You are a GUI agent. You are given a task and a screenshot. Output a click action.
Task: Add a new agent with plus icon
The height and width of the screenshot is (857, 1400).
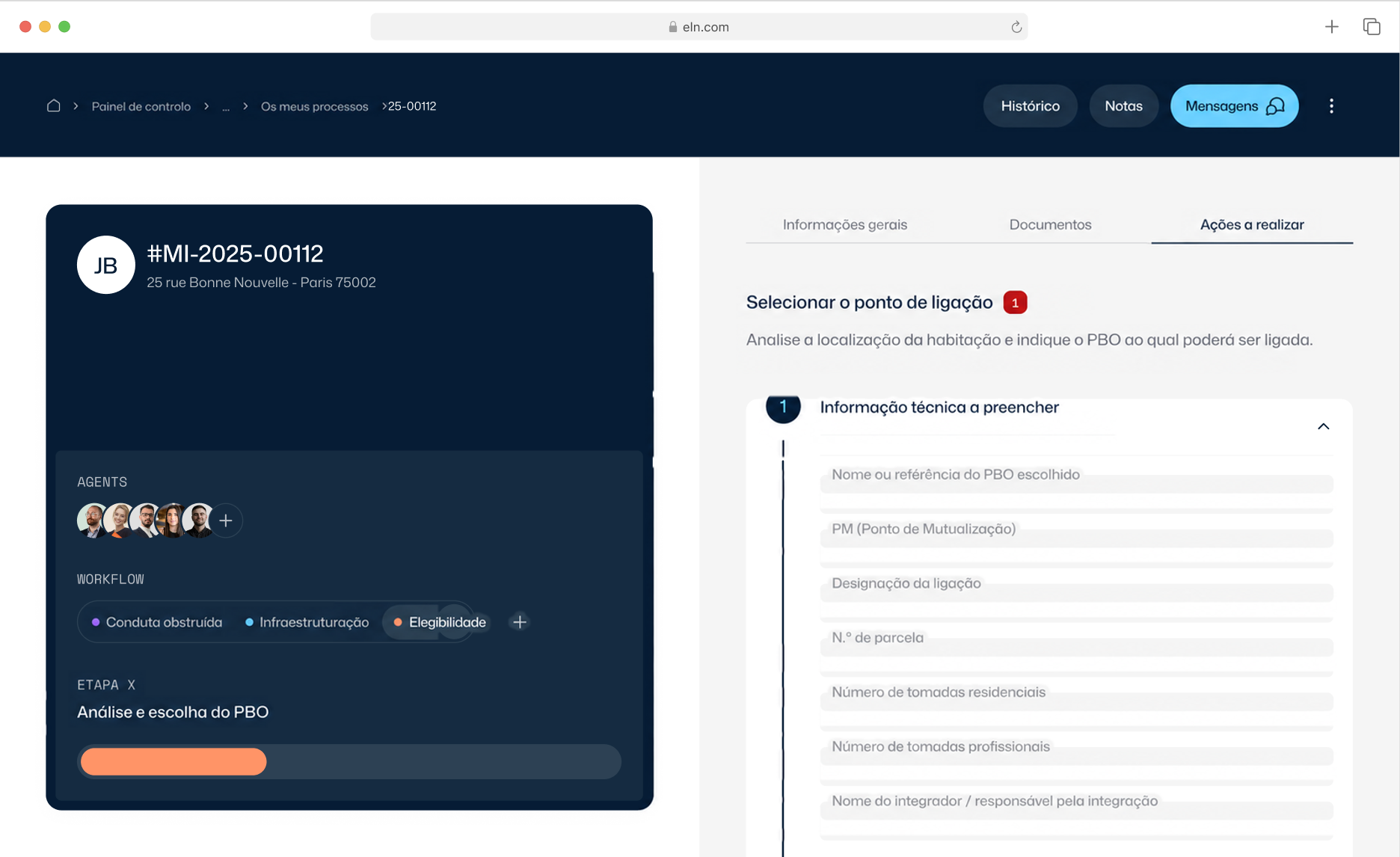click(226, 520)
